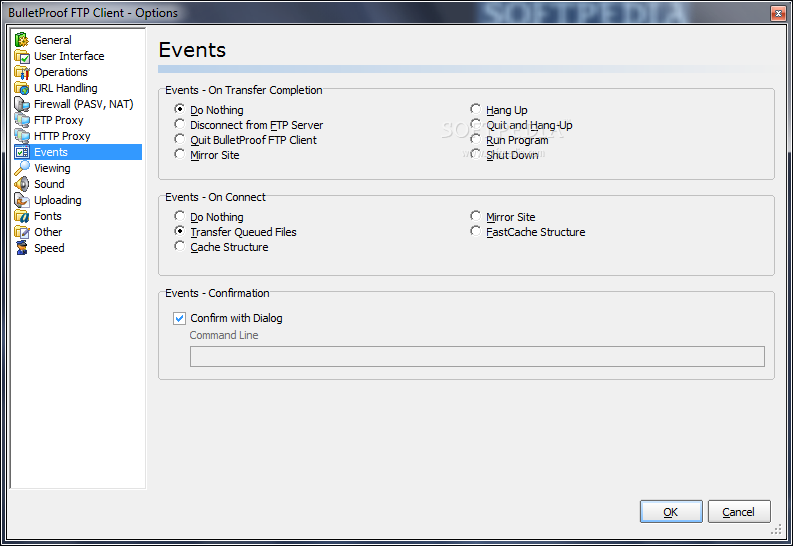Click the Viewing magnifier icon
Image resolution: width=793 pixels, height=546 pixels.
pyautogui.click(x=22, y=168)
